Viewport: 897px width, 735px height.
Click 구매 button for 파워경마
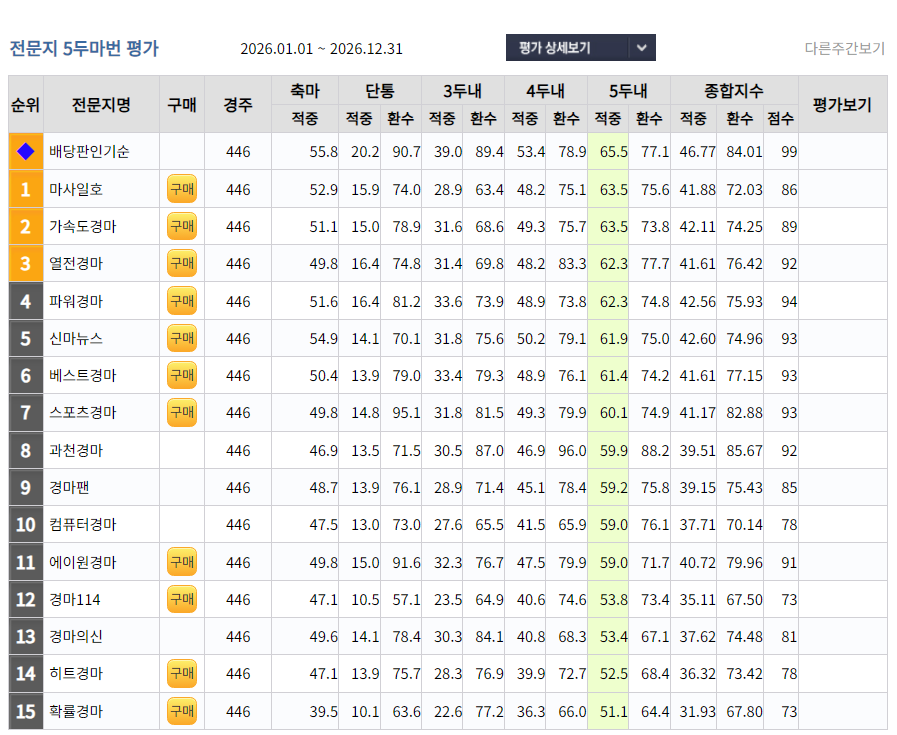point(182,301)
